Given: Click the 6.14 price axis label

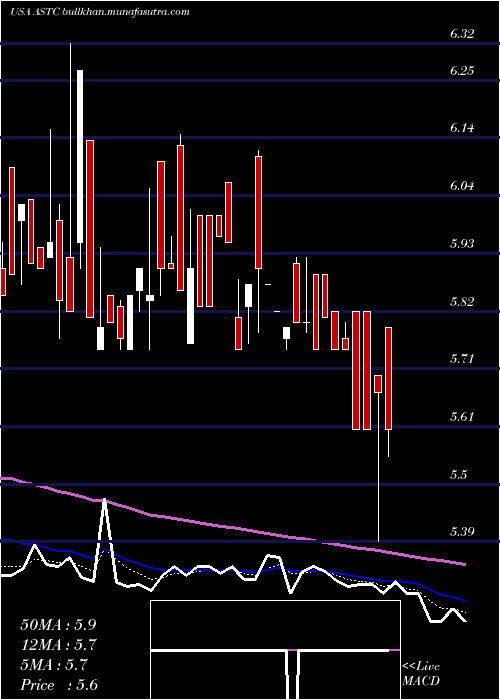Looking at the screenshot, I should pos(462,128).
